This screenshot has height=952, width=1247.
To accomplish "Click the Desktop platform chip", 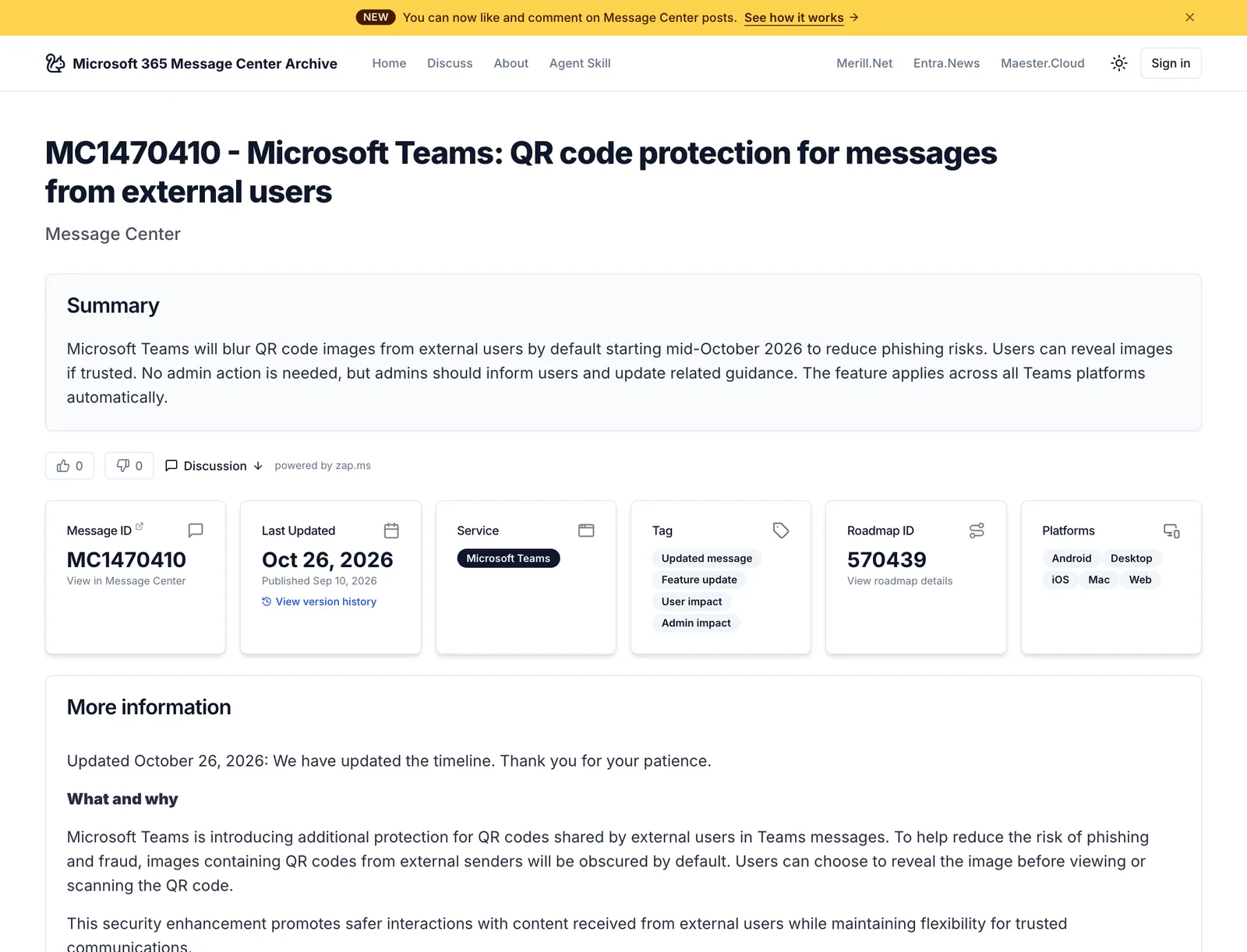I will [1131, 559].
